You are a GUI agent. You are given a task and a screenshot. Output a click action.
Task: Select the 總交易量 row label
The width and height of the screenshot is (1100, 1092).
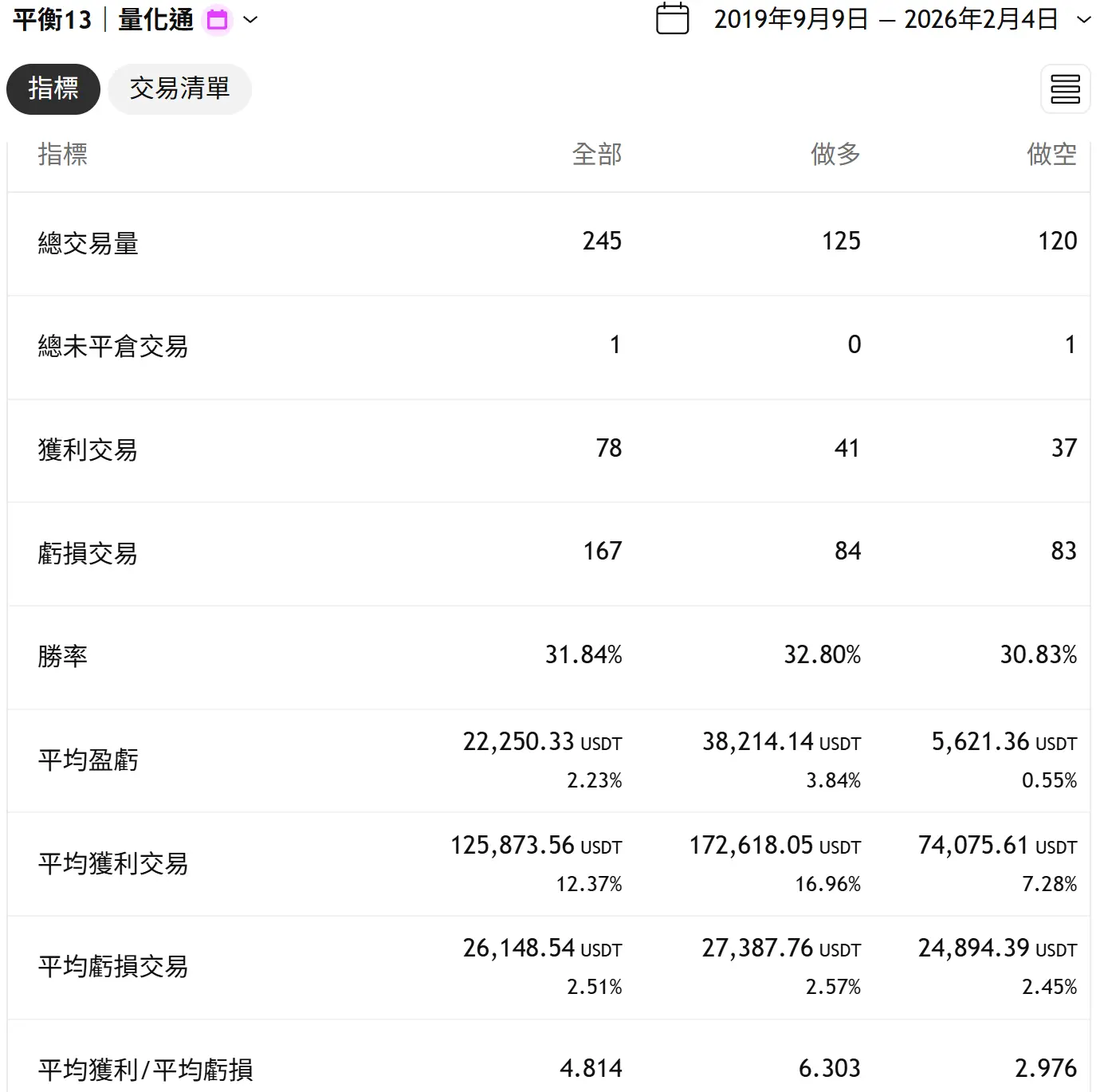coord(88,243)
